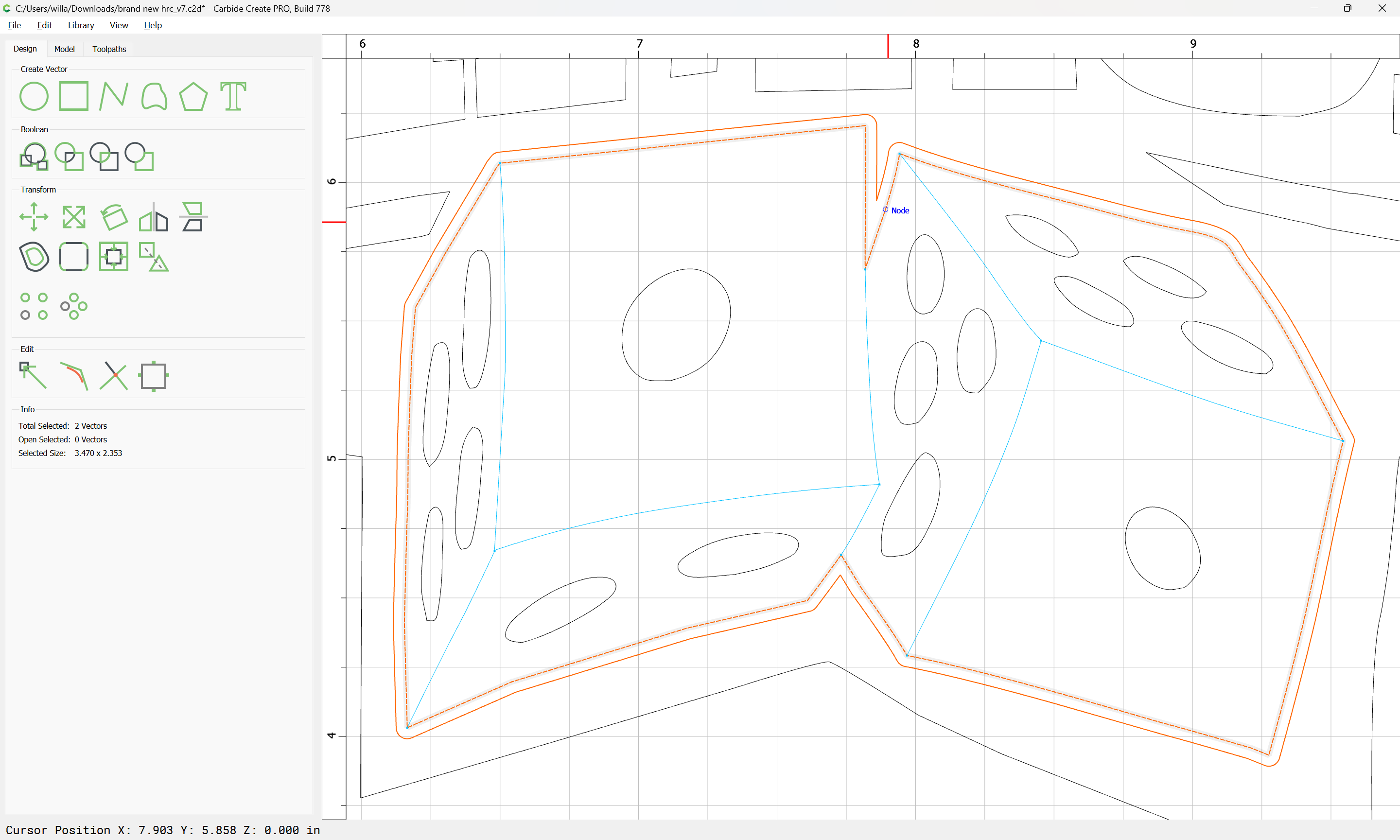Open the Edit menu
The height and width of the screenshot is (840, 1400).
tap(44, 25)
